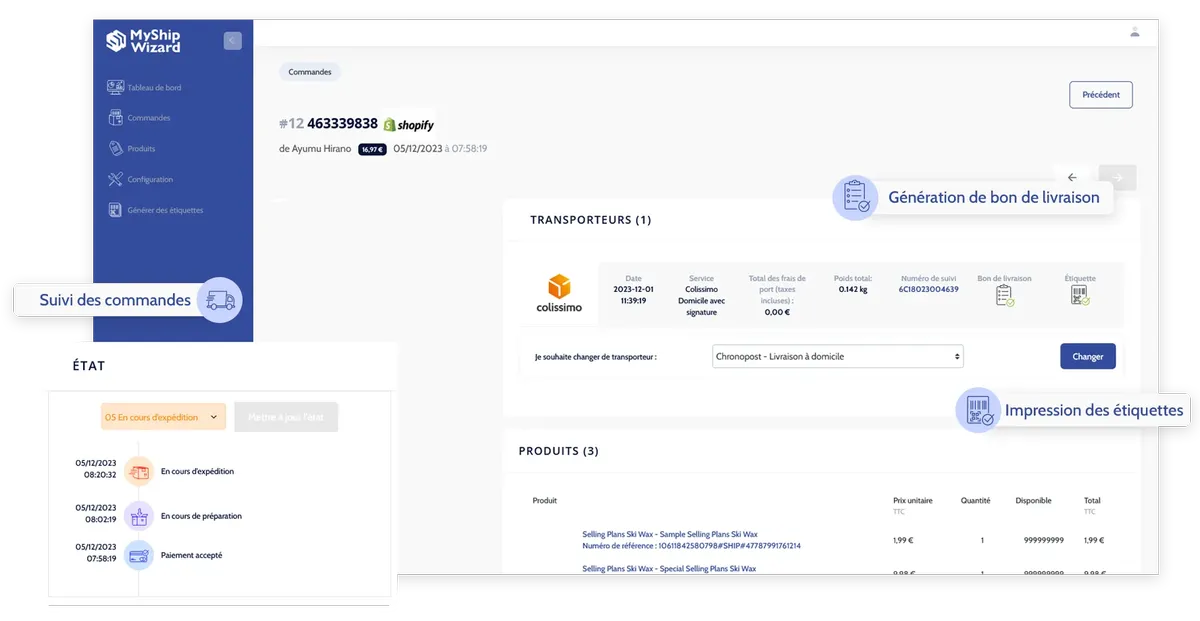Screen dimensions: 1200x621
Task: Click the PRODUITS (3) heading
Action: (x=558, y=451)
